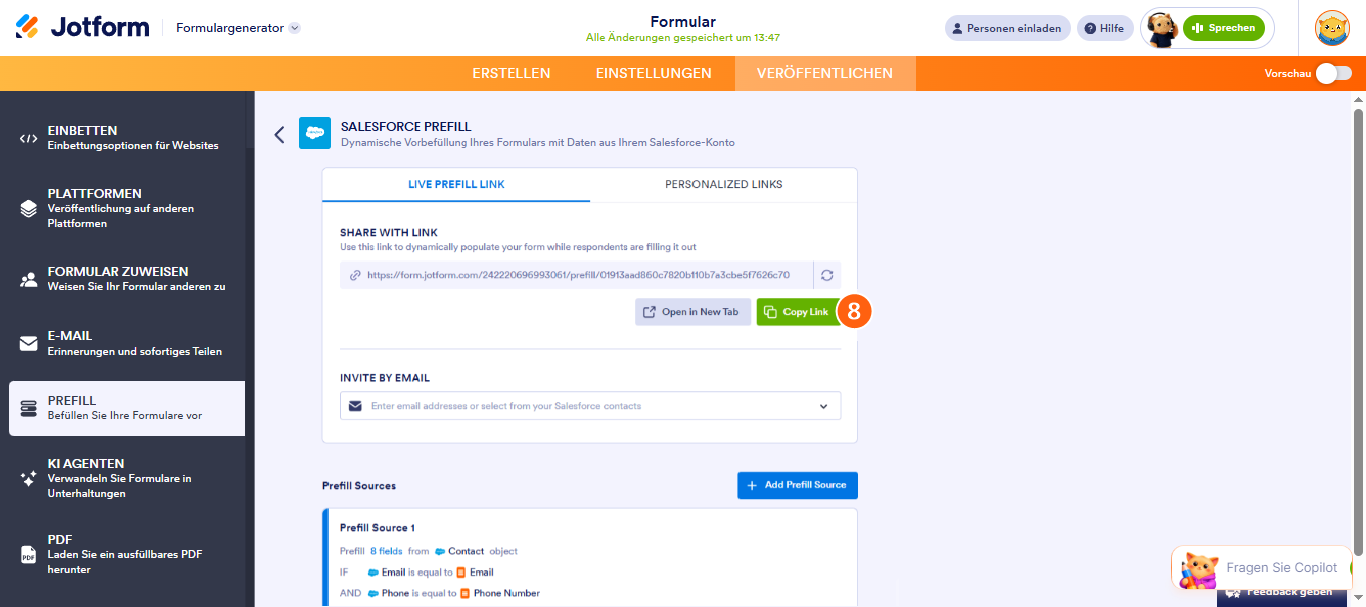1366x607 pixels.
Task: Go back with the left chevron
Action: [279, 134]
